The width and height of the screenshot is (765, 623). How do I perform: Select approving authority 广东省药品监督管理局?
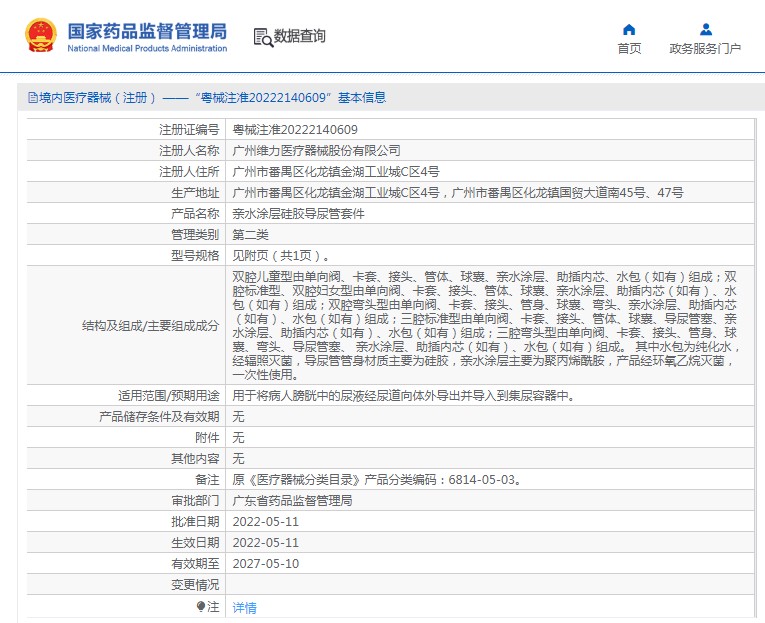pos(292,501)
